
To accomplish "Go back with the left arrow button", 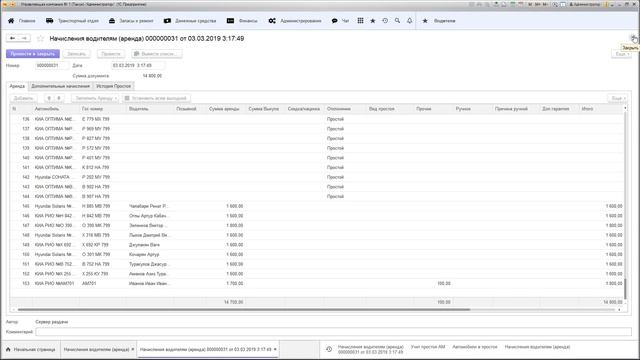I will 13,38.
